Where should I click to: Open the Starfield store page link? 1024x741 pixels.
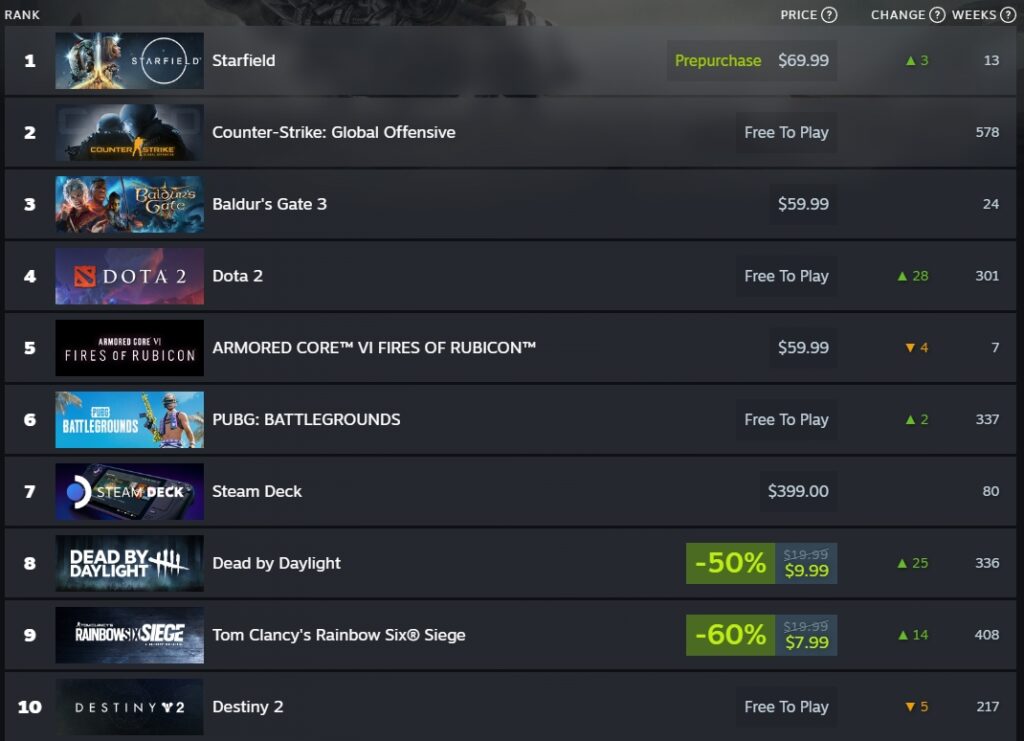pyautogui.click(x=244, y=60)
